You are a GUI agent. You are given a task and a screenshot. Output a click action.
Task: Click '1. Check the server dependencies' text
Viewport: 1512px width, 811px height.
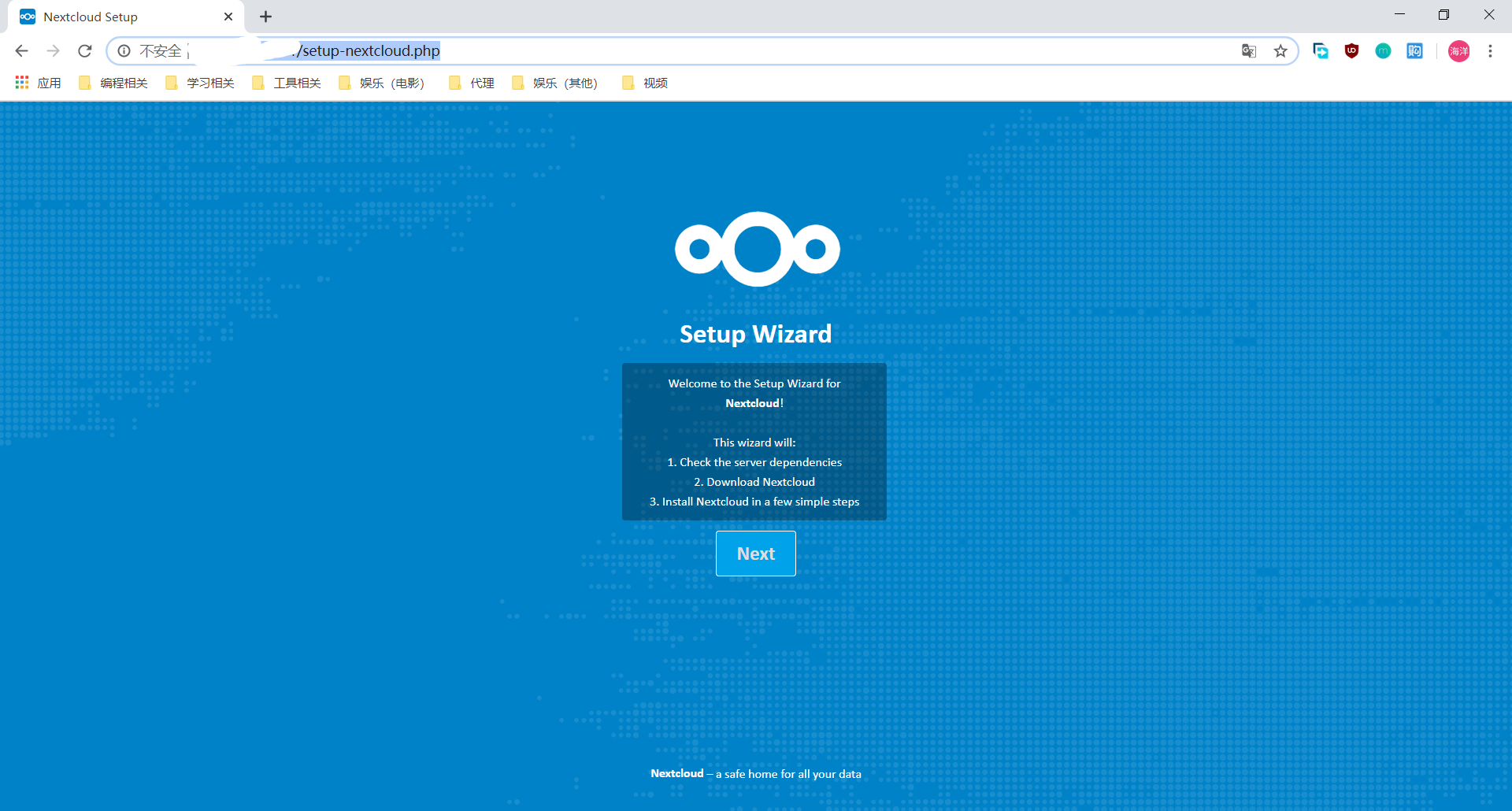[754, 462]
